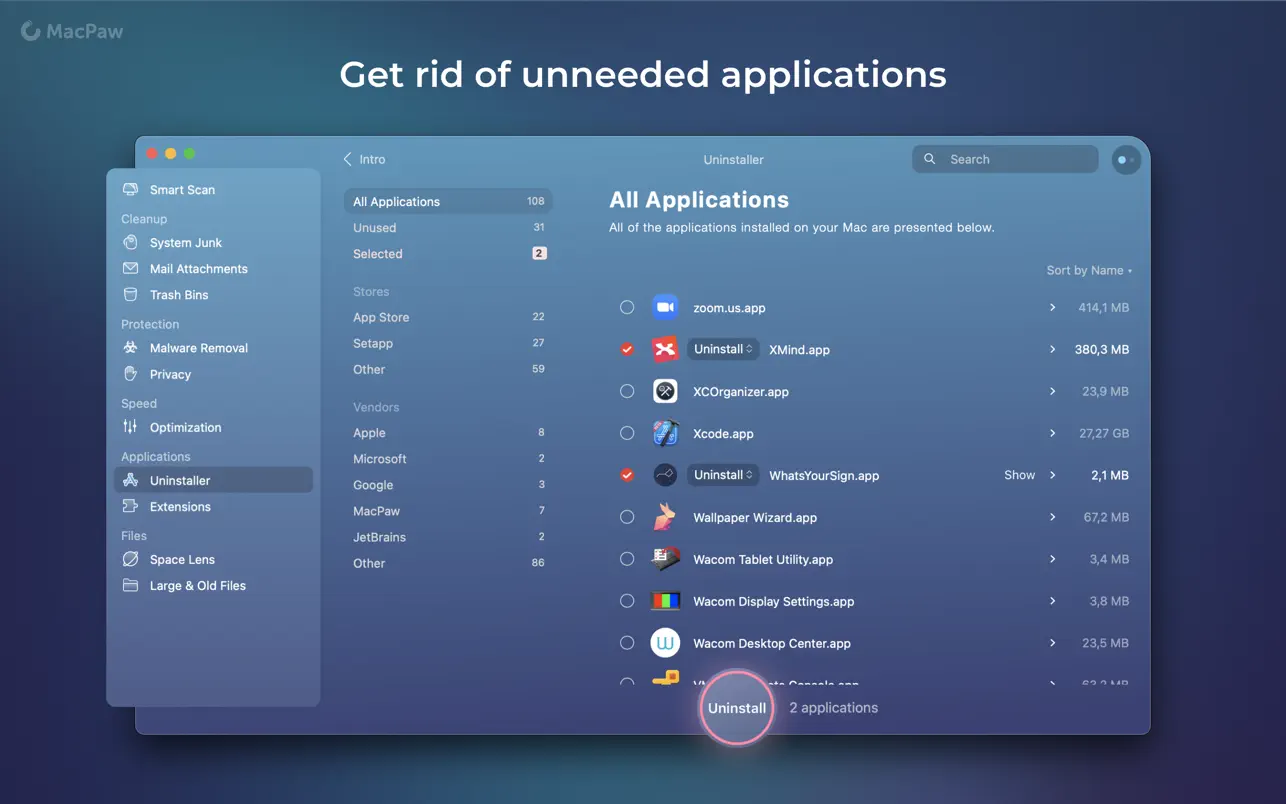Click Space Lens icon
Viewport: 1286px width, 804px height.
click(x=130, y=559)
